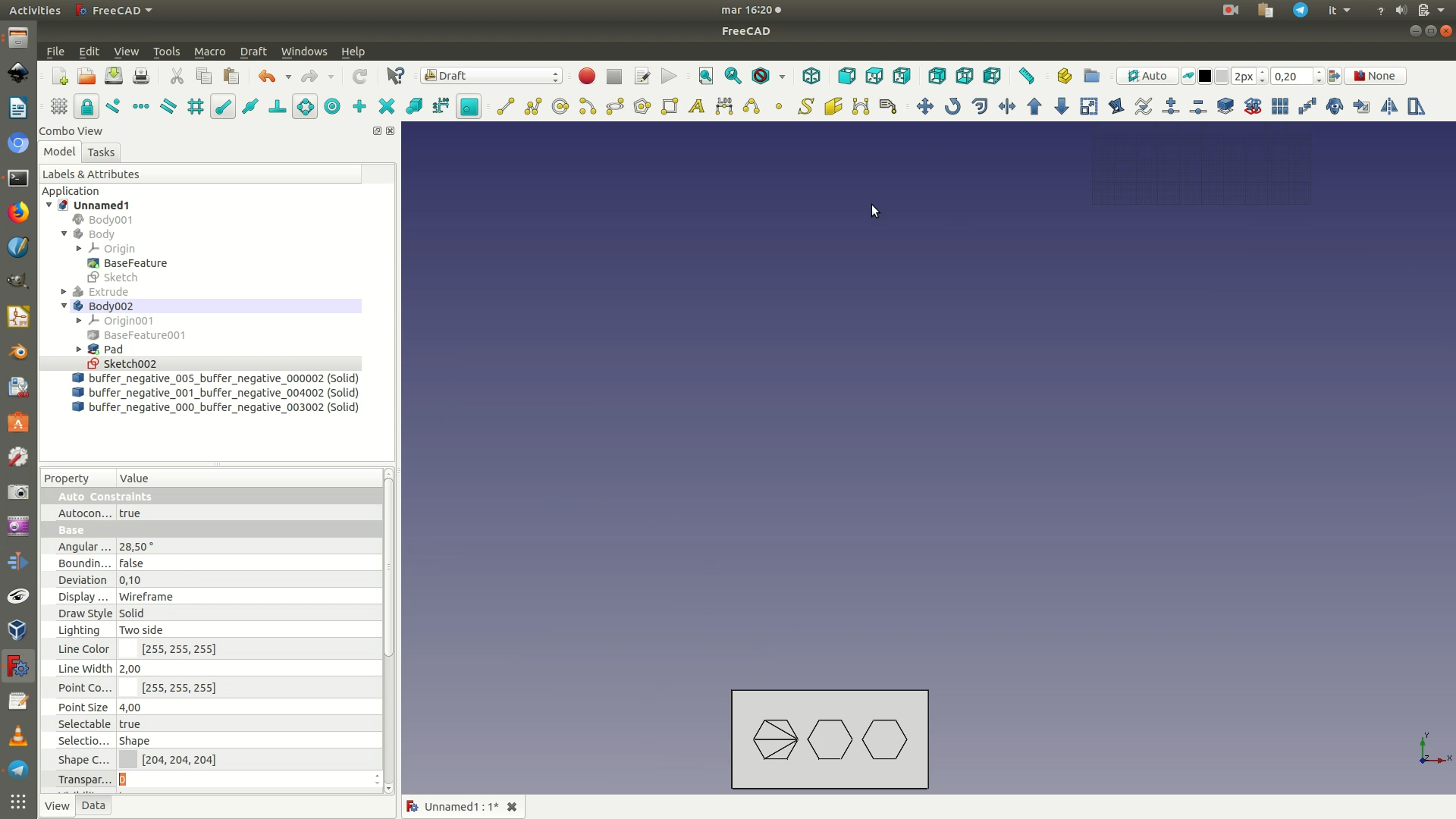Collapse the Body tree node
This screenshot has height=819, width=1456.
tap(64, 234)
